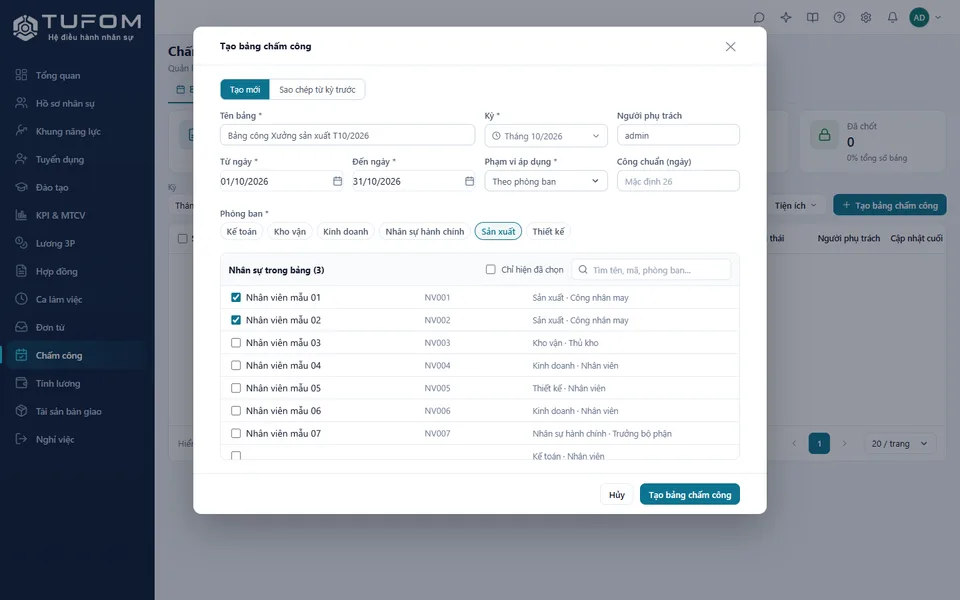960x600 pixels.
Task: Click the settings gear icon in header
Action: [866, 18]
